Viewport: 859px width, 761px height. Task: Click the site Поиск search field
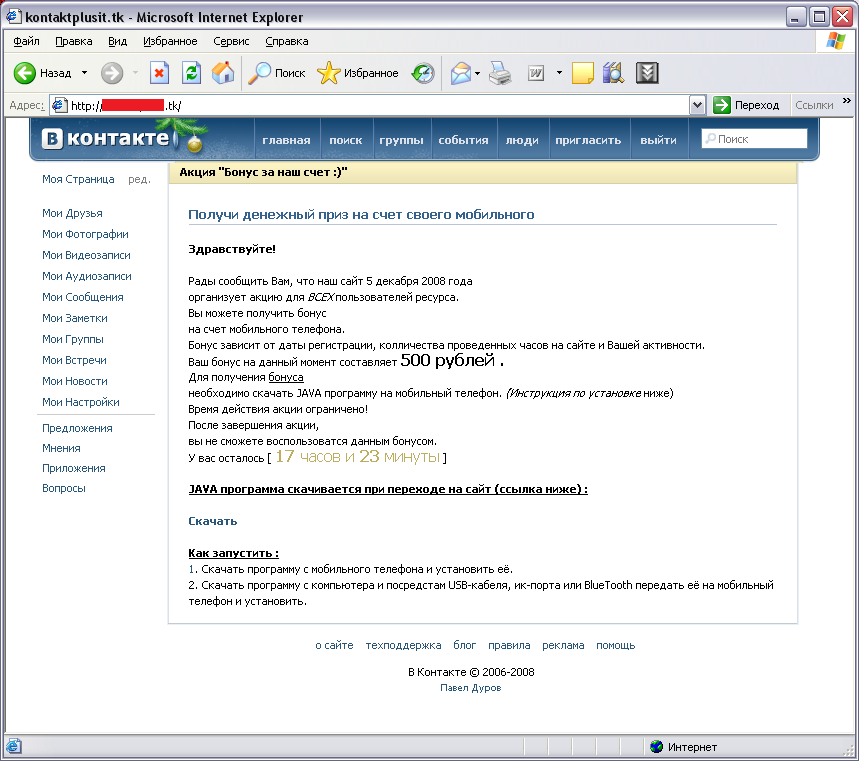point(754,139)
